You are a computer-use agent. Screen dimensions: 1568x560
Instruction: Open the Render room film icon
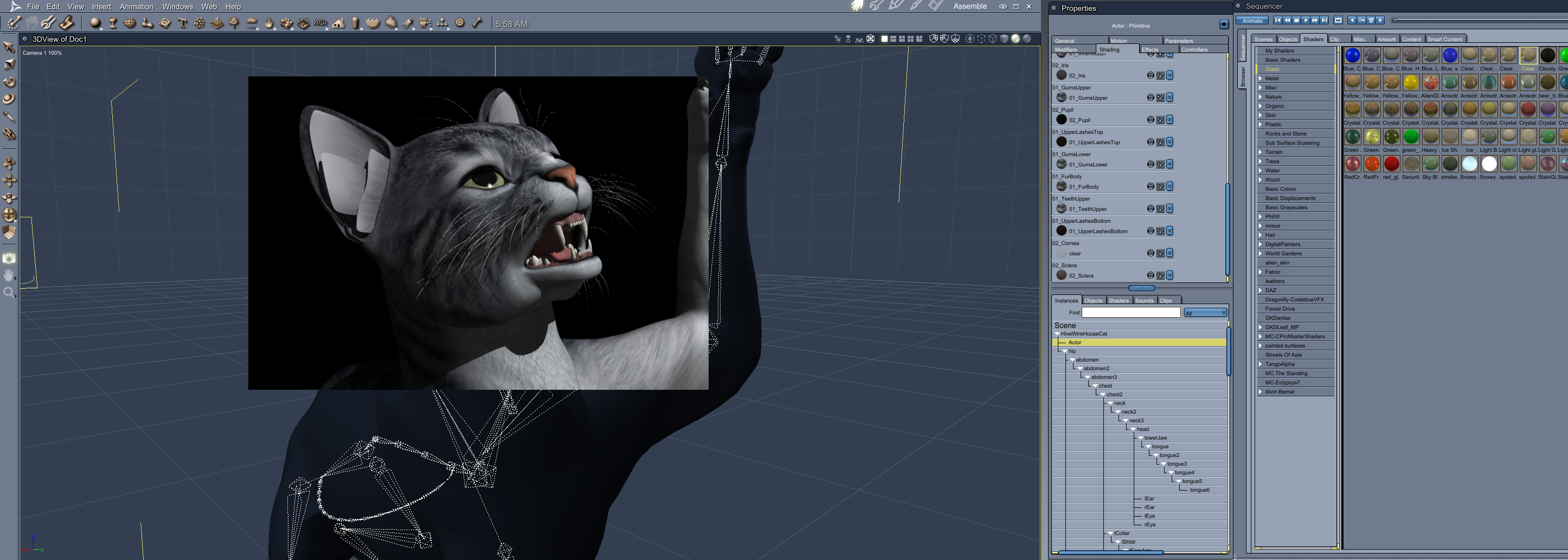pos(936,6)
